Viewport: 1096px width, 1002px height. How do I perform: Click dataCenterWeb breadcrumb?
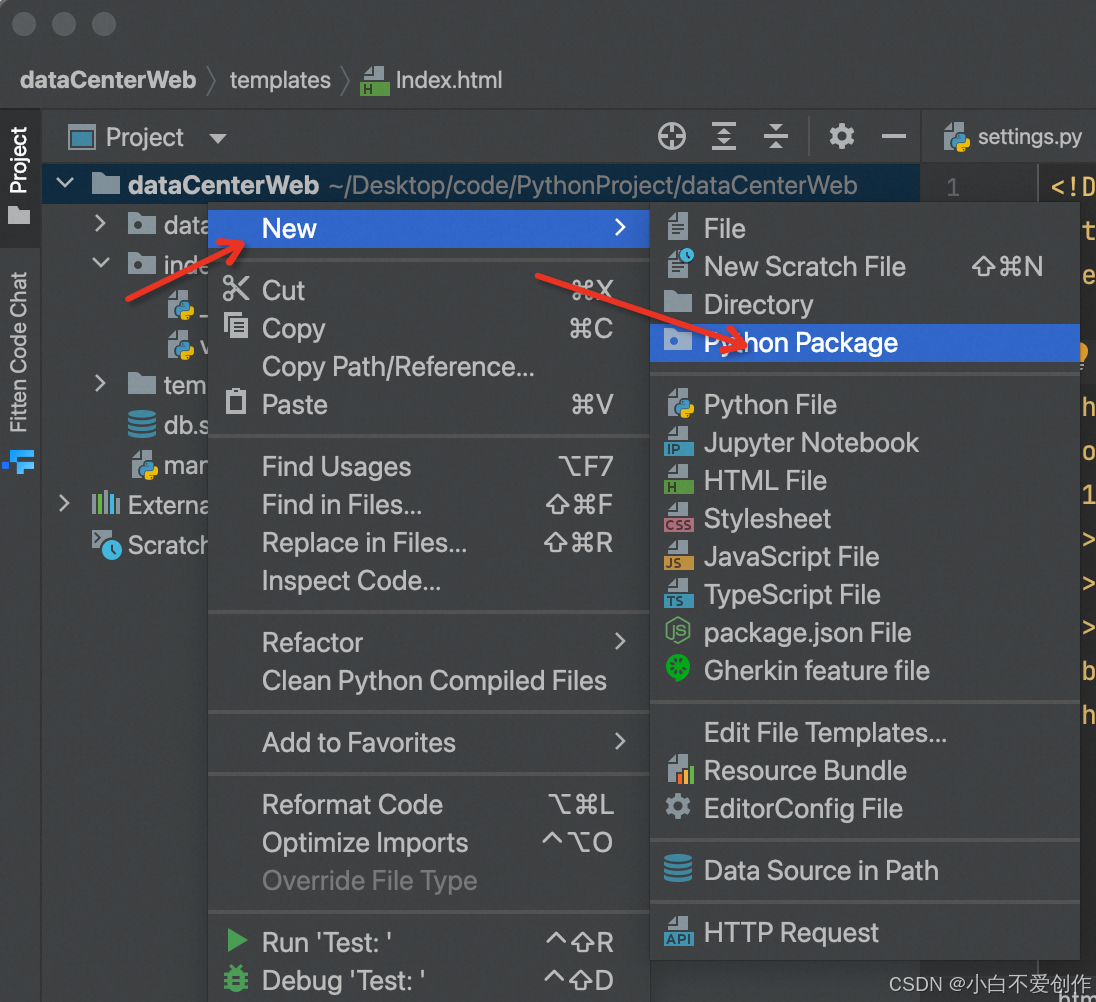108,80
